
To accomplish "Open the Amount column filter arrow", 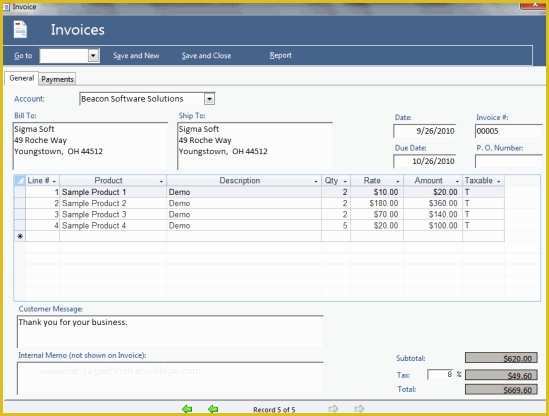I will [457, 181].
